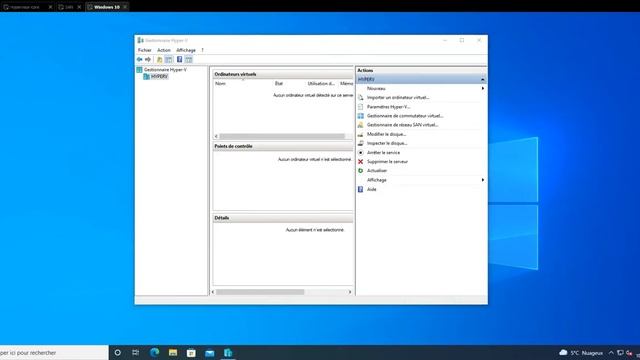Screen dimensions: 640x360
Task: Open the ? help menu
Action: [x=202, y=50]
